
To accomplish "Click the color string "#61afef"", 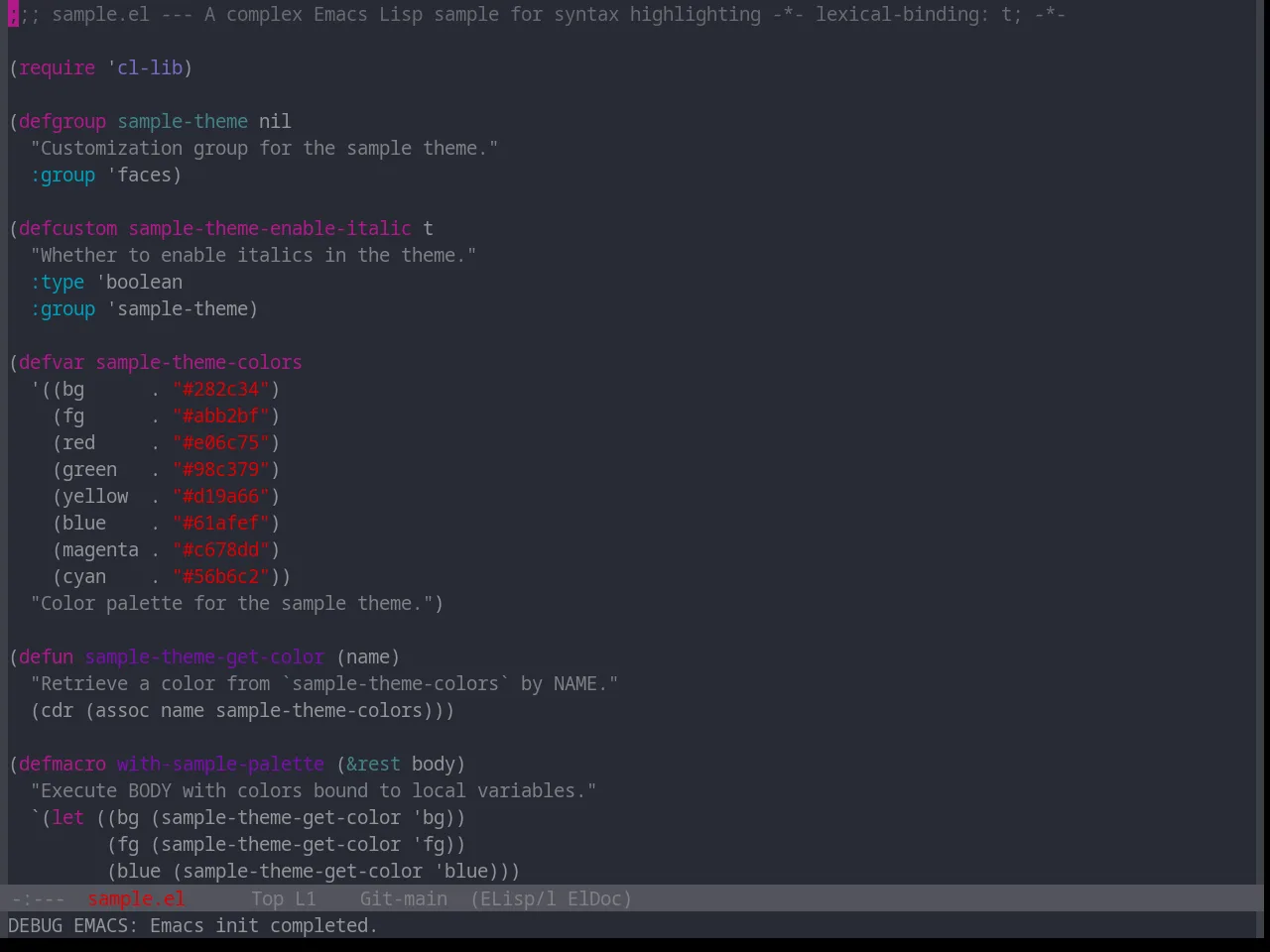I will (x=220, y=523).
